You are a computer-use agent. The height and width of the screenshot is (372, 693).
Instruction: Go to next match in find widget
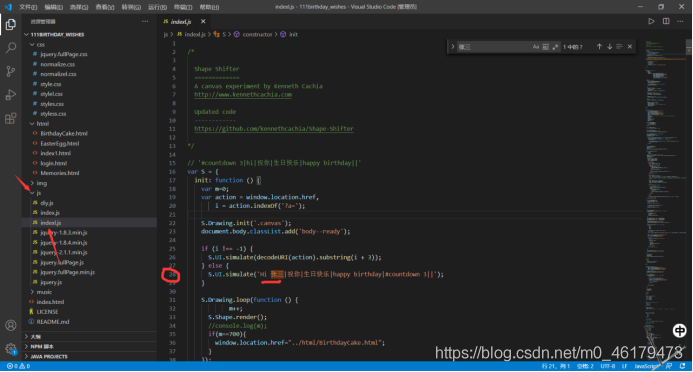pyautogui.click(x=609, y=46)
